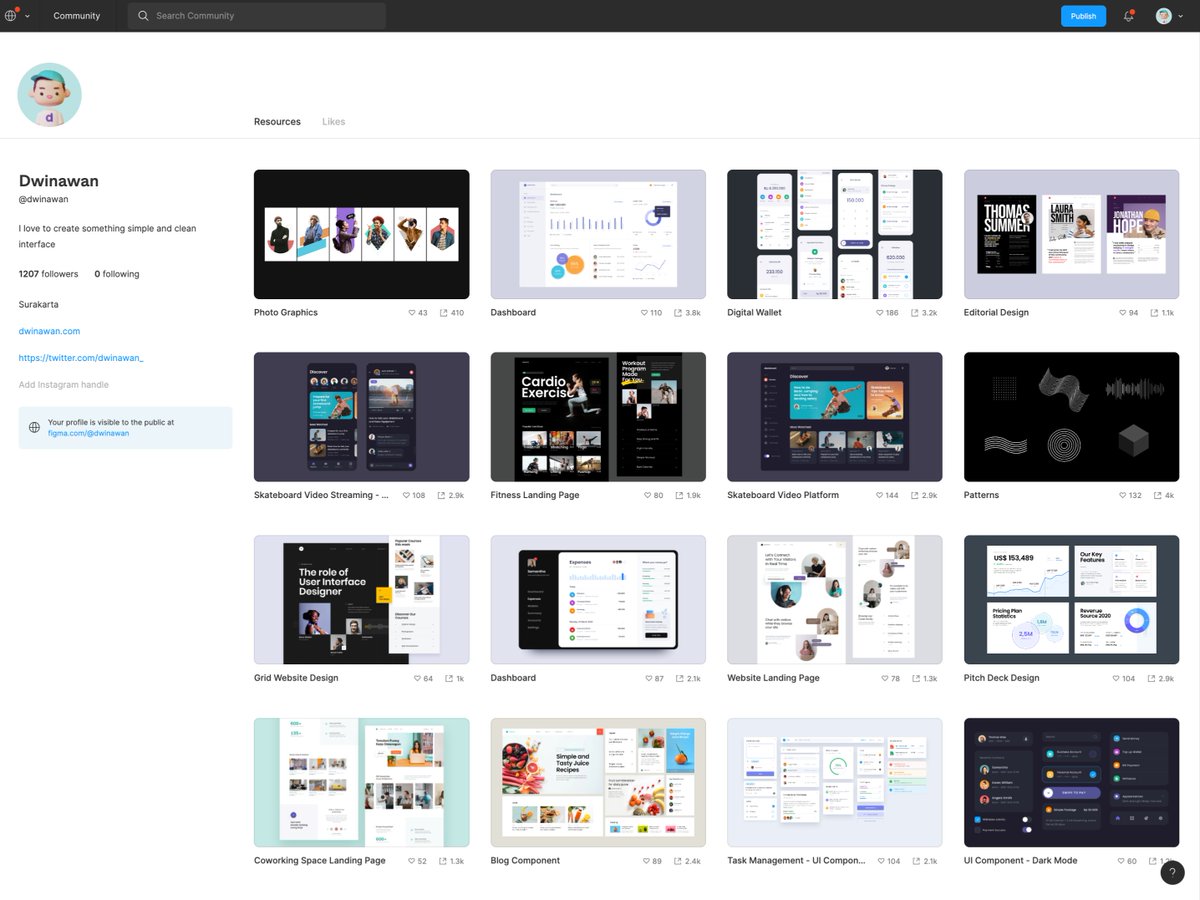Click duplicate icon for Blog Component
Screen dimensions: 1200x900
(x=677, y=861)
